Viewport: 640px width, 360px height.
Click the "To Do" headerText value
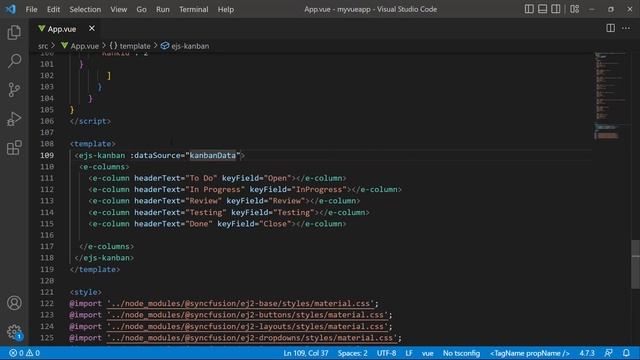pyautogui.click(x=201, y=178)
